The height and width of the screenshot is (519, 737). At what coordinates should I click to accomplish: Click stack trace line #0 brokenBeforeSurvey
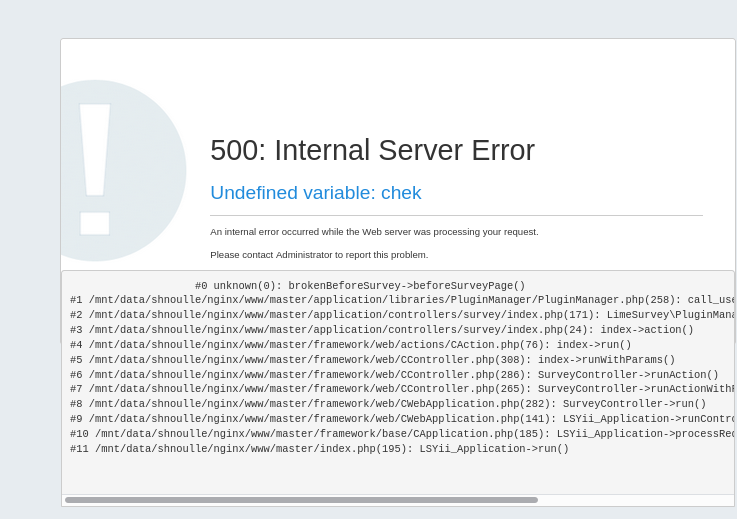tap(360, 286)
